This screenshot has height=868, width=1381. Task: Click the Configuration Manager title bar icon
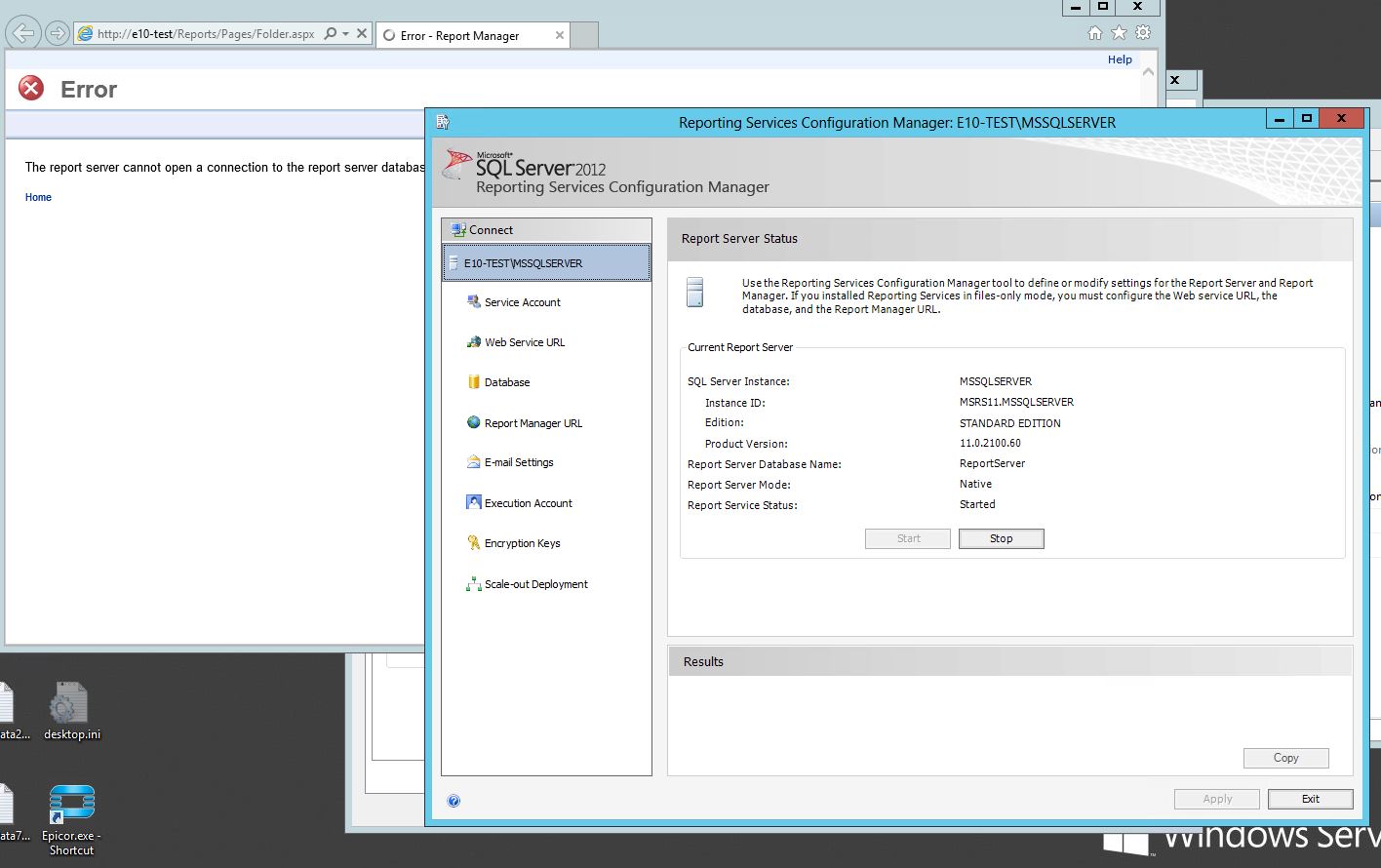pyautogui.click(x=443, y=122)
